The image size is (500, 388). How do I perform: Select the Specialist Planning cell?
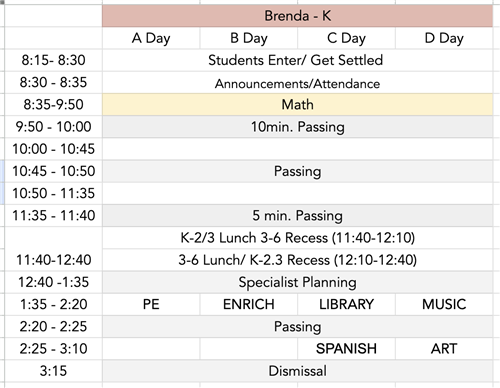(x=297, y=282)
